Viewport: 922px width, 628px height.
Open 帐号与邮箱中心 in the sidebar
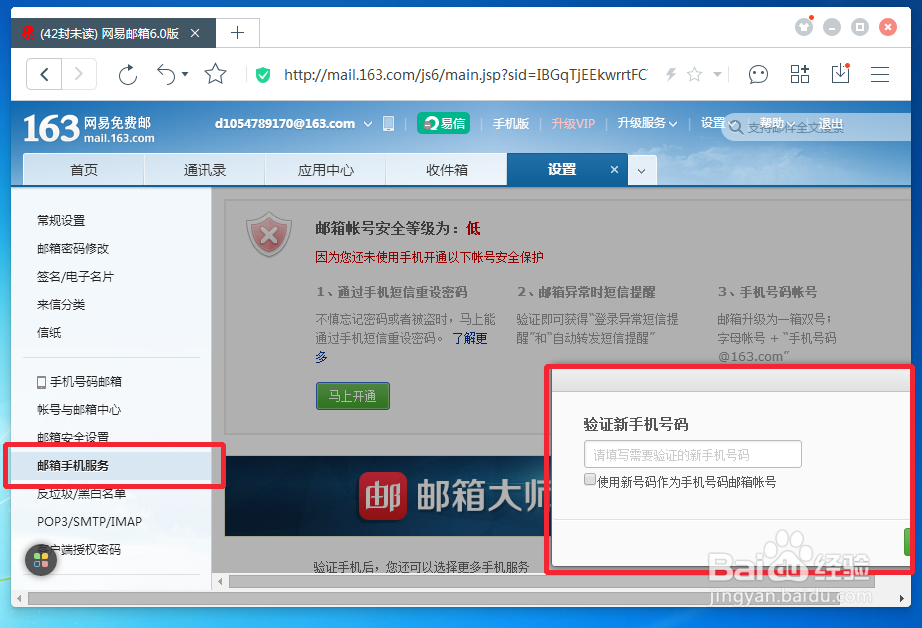[79, 409]
